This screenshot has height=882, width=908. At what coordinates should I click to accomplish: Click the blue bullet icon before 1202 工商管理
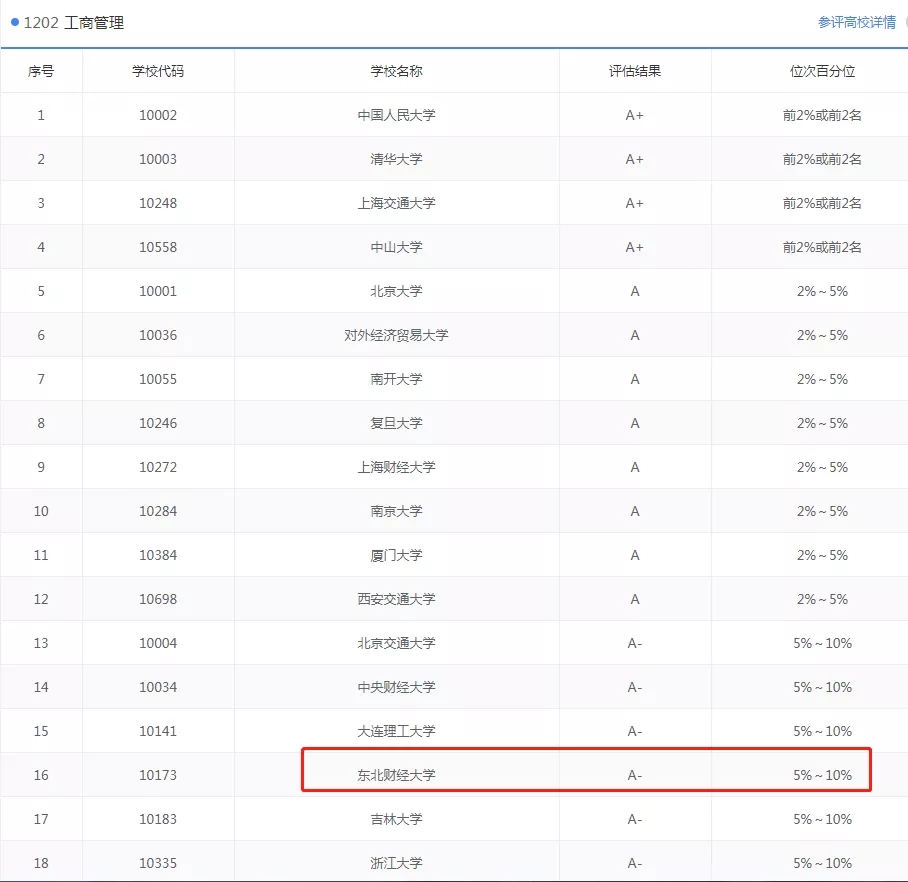15,21
